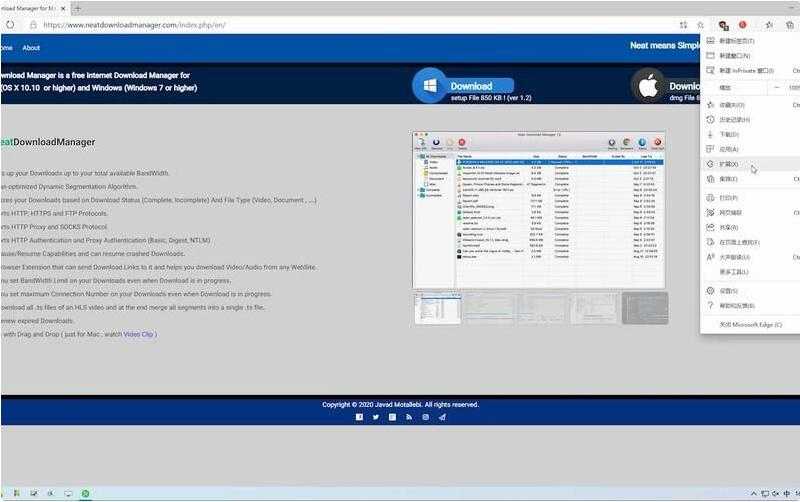Image resolution: width=800 pixels, height=502 pixels.
Task: Close the Neat Download Manager tab
Action: pos(63,9)
